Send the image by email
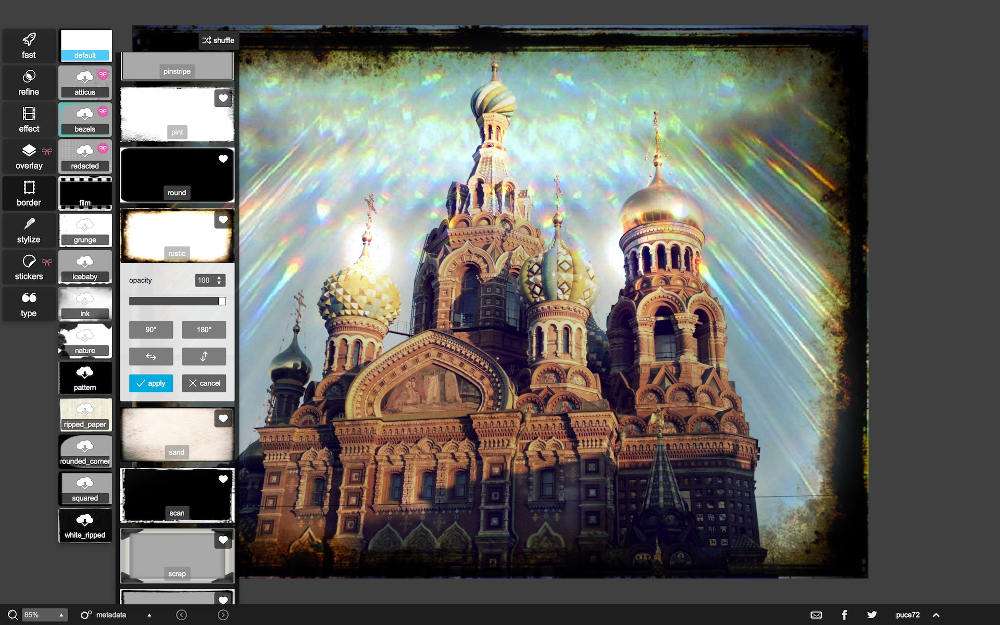This screenshot has height=625, width=1000. [x=816, y=615]
